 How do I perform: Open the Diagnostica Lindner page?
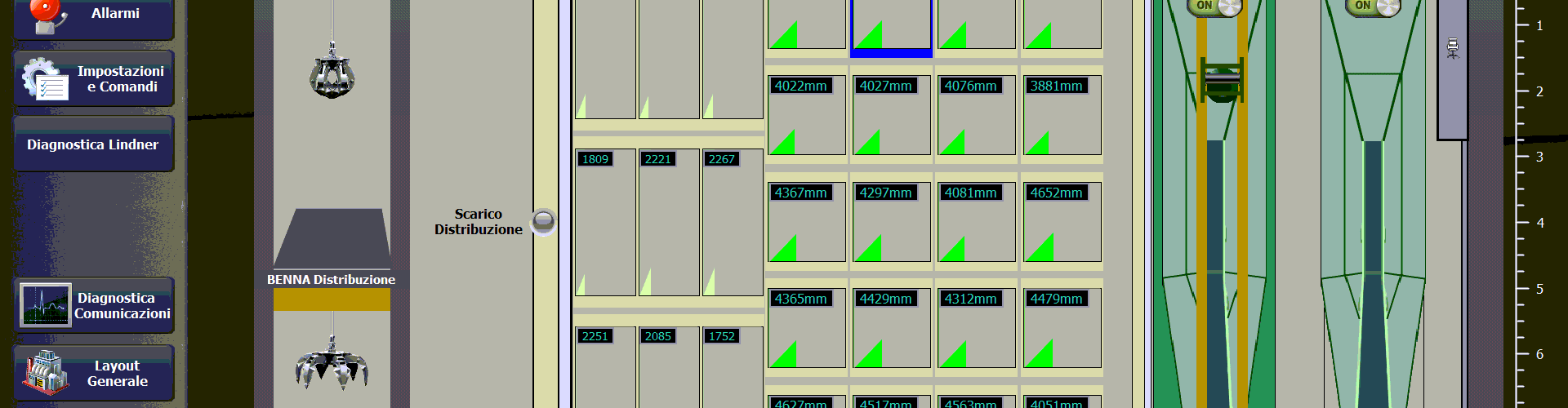[x=93, y=144]
